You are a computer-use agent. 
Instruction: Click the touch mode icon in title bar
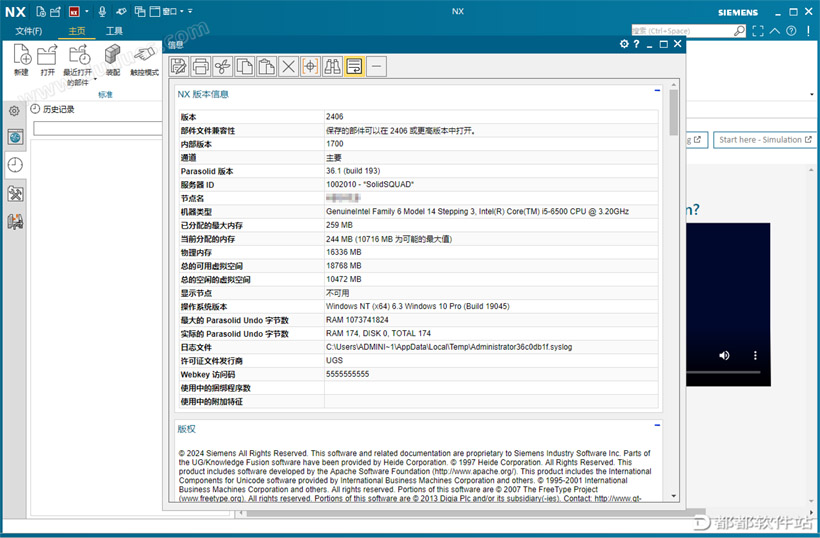121,12
